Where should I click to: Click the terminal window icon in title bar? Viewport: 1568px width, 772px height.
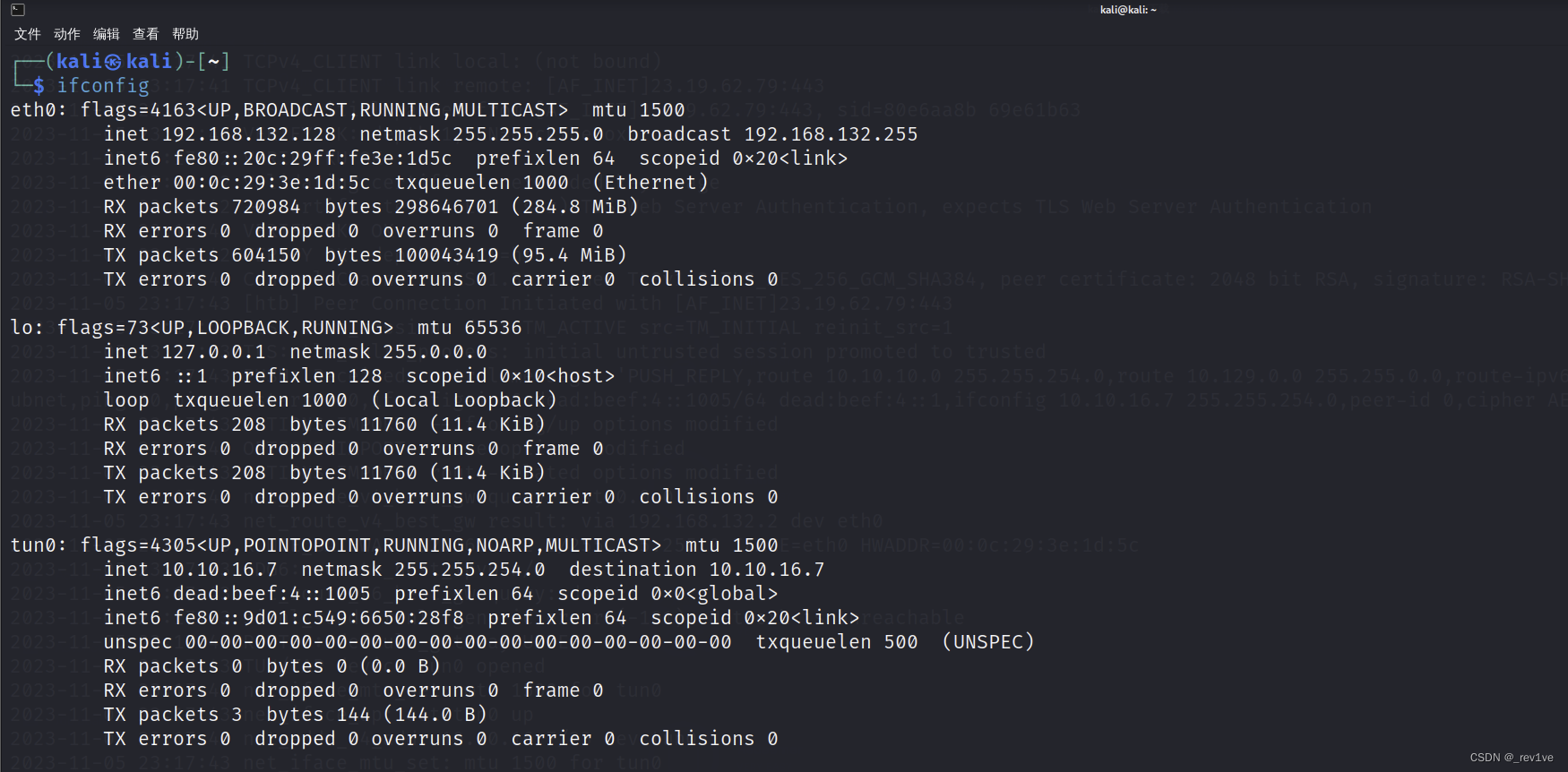pyautogui.click(x=17, y=10)
